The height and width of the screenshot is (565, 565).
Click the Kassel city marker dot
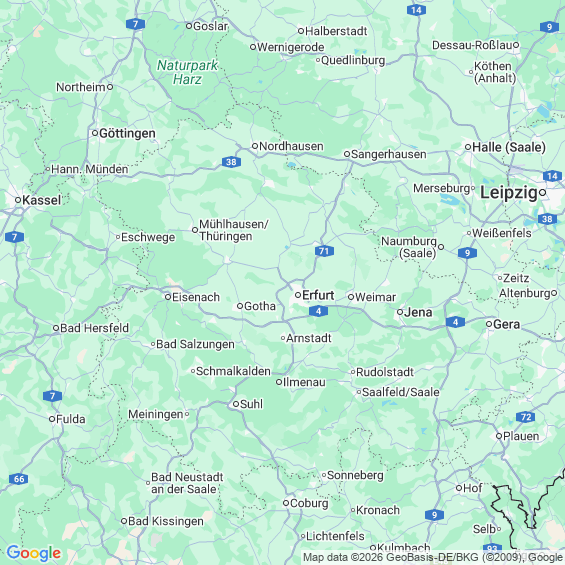pos(18,200)
